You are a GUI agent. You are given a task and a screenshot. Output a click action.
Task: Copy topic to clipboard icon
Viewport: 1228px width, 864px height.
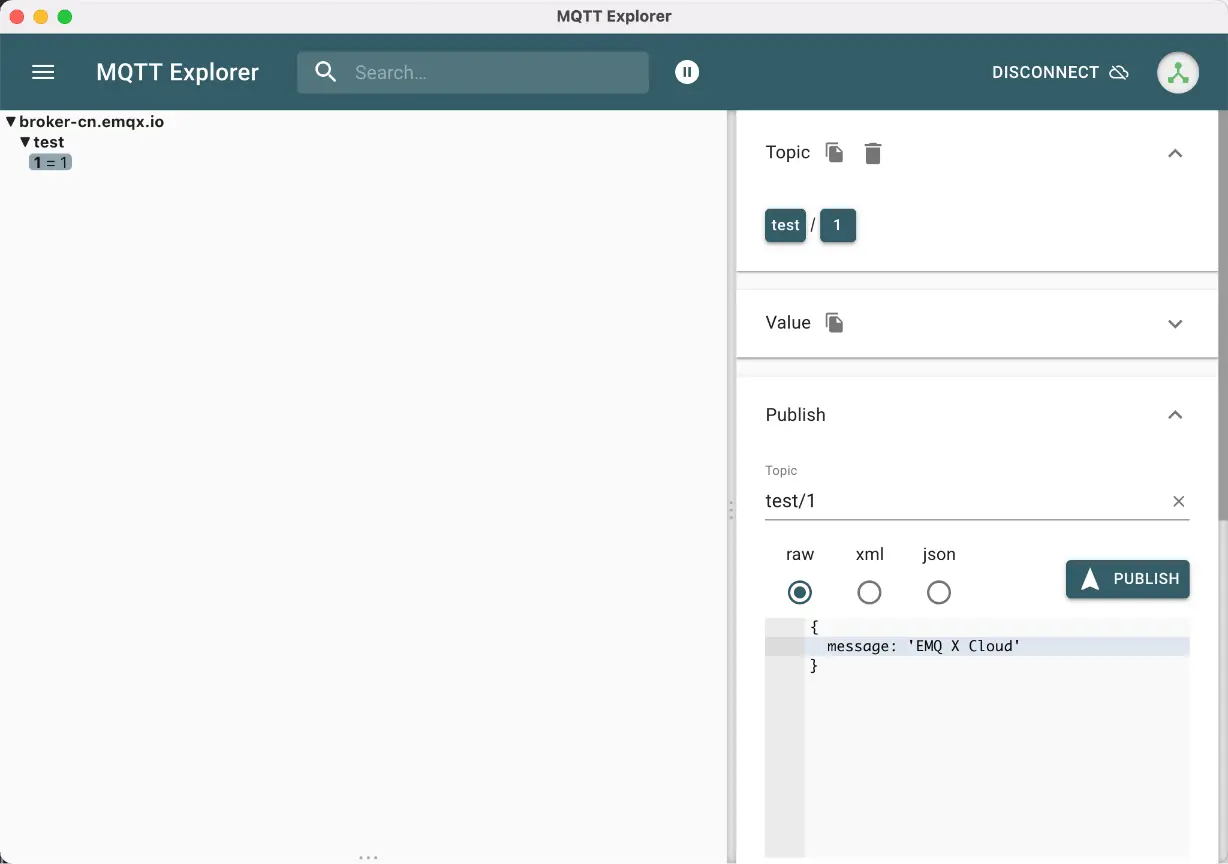[834, 153]
